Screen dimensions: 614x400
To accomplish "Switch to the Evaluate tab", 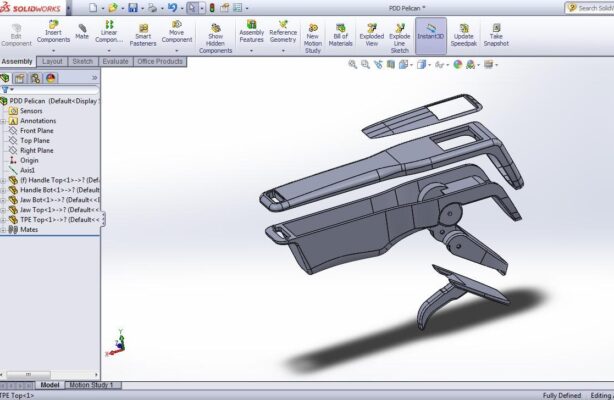I will click(x=115, y=61).
